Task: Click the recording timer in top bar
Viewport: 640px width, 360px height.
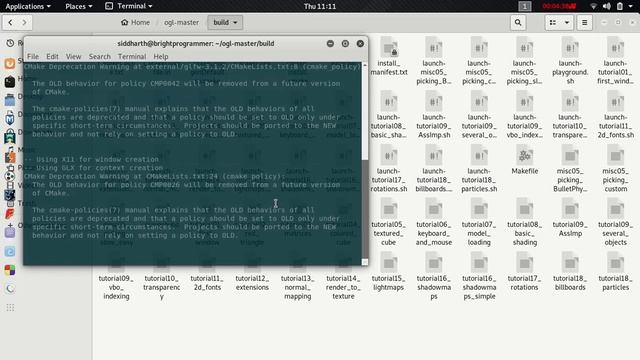Action: [559, 6]
